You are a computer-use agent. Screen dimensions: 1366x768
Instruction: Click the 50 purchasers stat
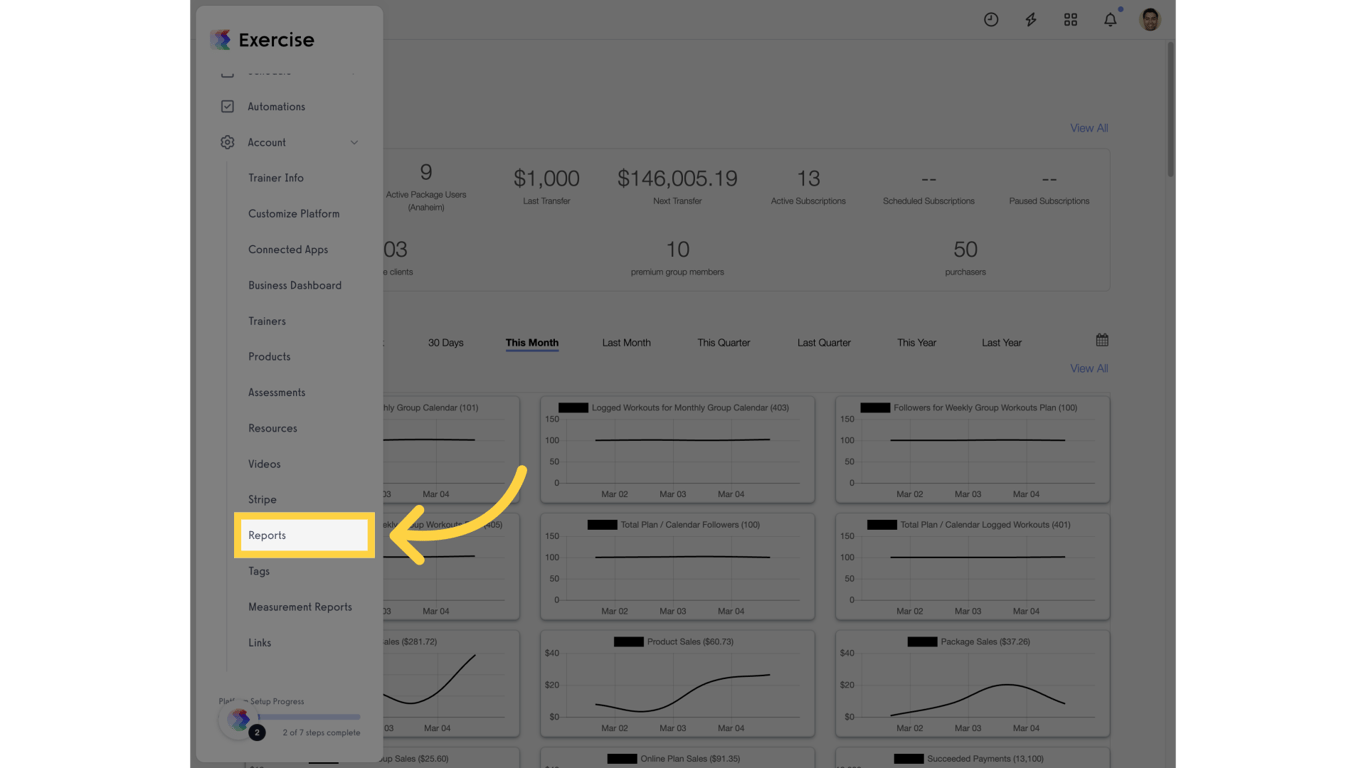(965, 257)
